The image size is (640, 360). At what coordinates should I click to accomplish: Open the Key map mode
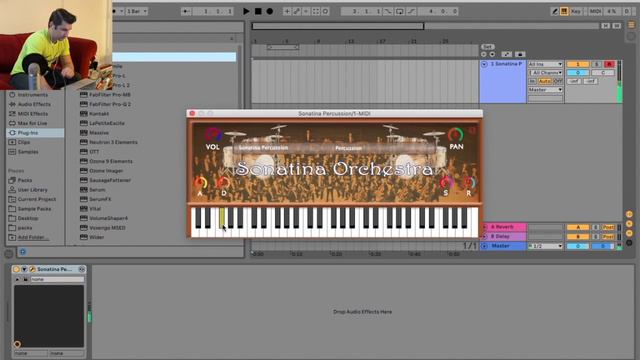[x=576, y=11]
